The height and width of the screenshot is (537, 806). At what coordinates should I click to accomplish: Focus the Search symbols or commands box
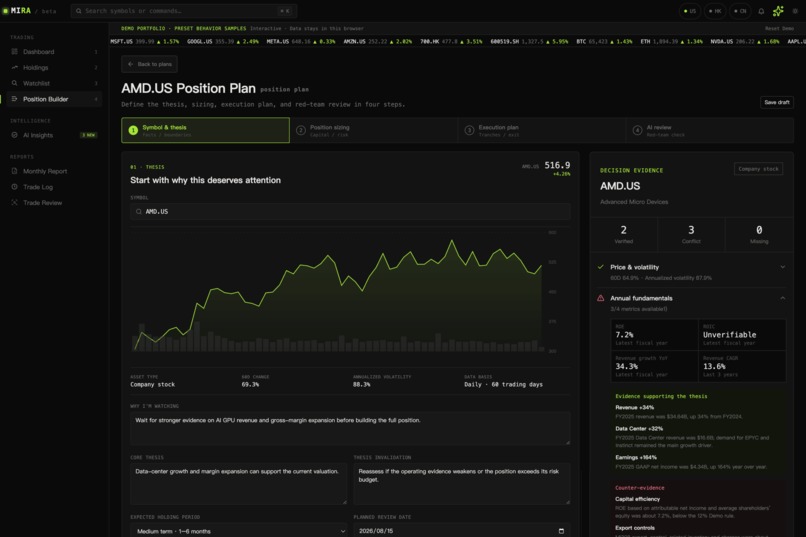point(184,11)
